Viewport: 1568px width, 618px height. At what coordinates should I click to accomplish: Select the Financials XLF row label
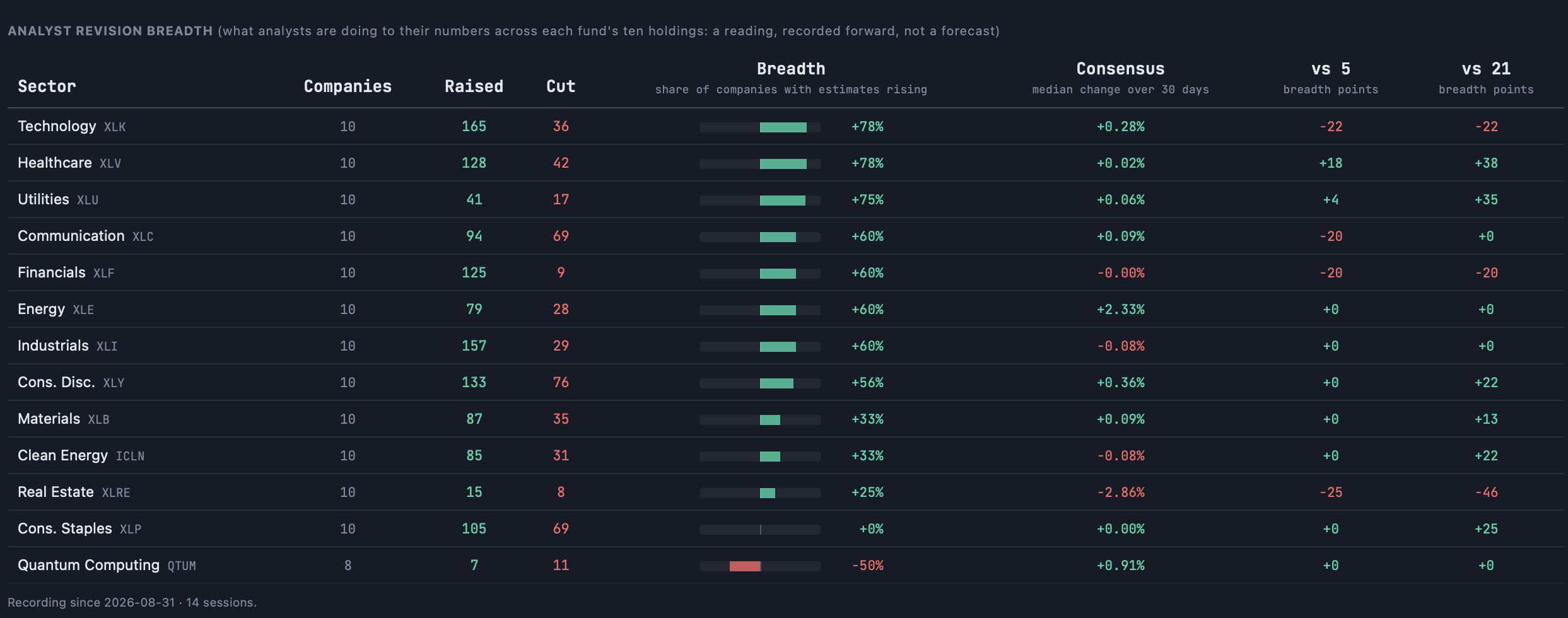click(66, 272)
